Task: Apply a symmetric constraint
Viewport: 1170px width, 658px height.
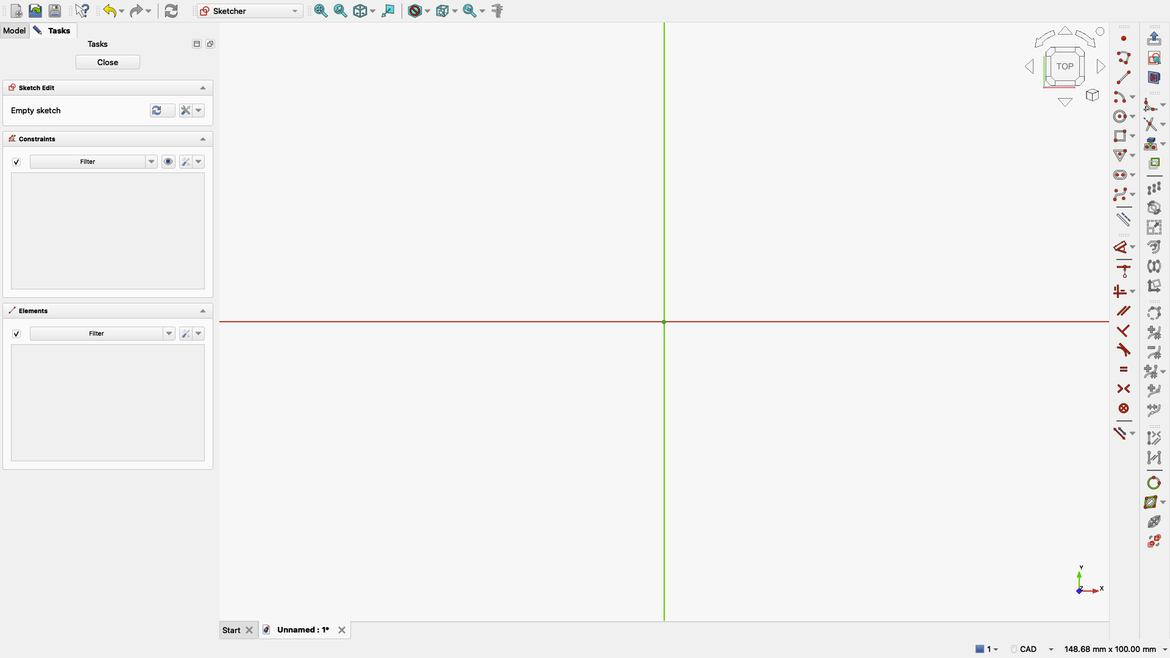Action: point(1123,388)
